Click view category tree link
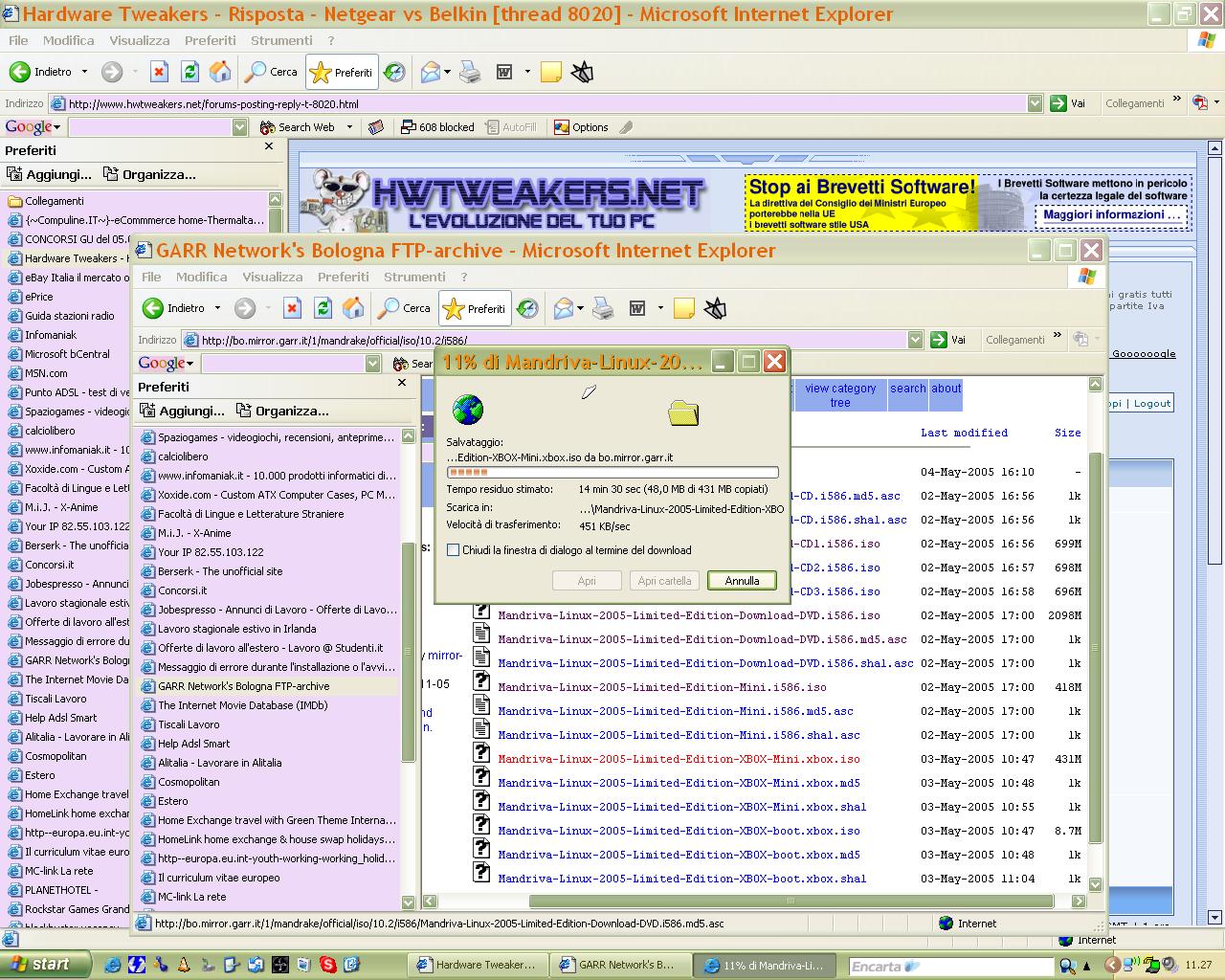1225x980 pixels. 840,395
